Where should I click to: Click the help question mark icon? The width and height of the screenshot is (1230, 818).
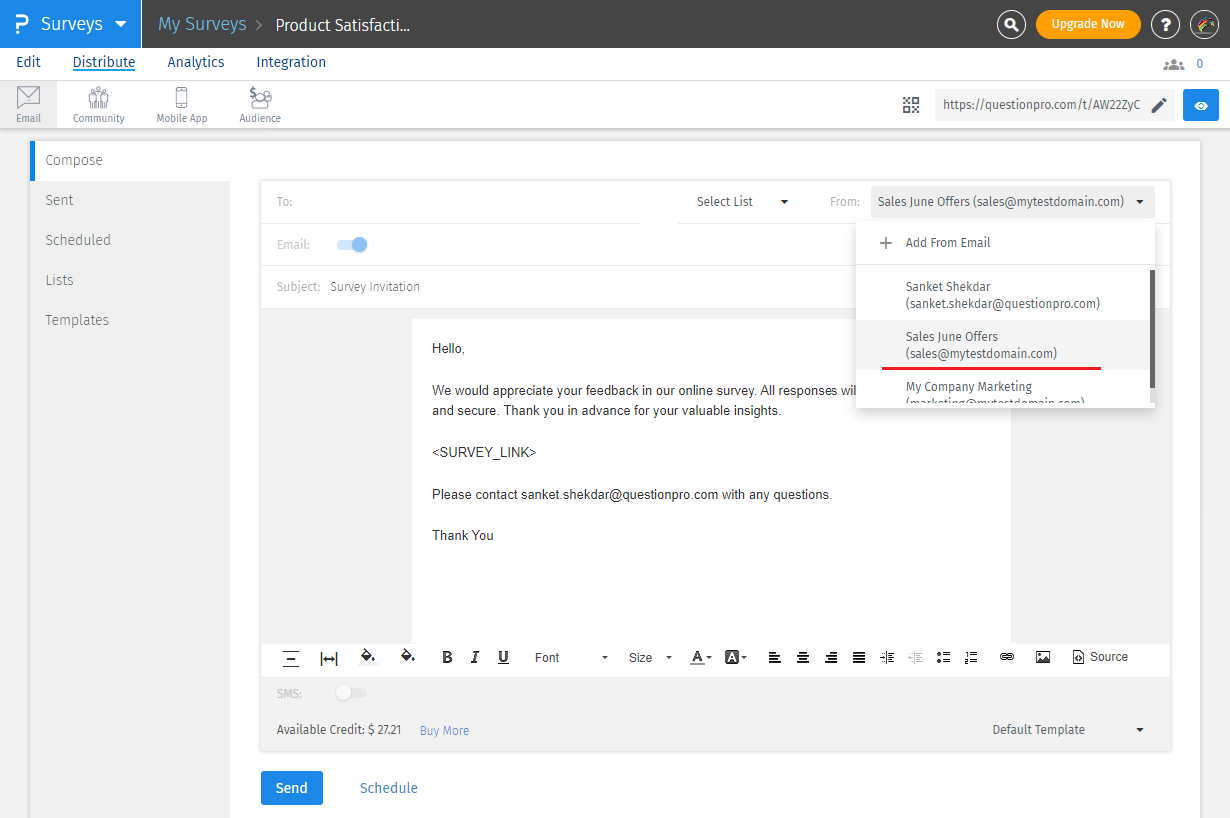point(1165,24)
